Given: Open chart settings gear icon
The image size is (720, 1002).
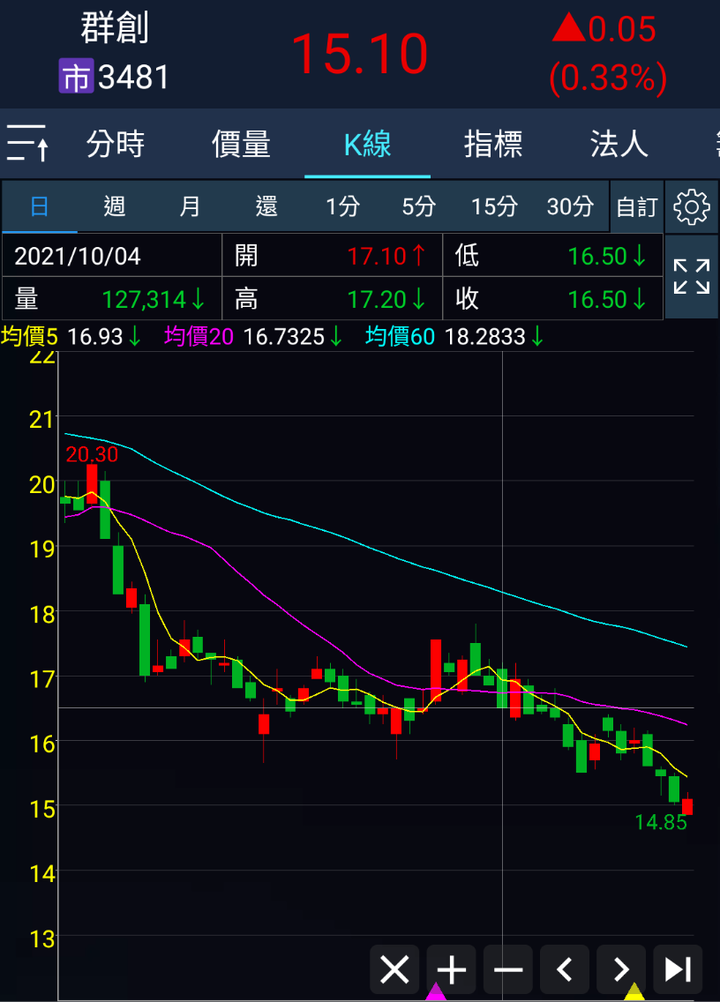Looking at the screenshot, I should pyautogui.click(x=692, y=207).
